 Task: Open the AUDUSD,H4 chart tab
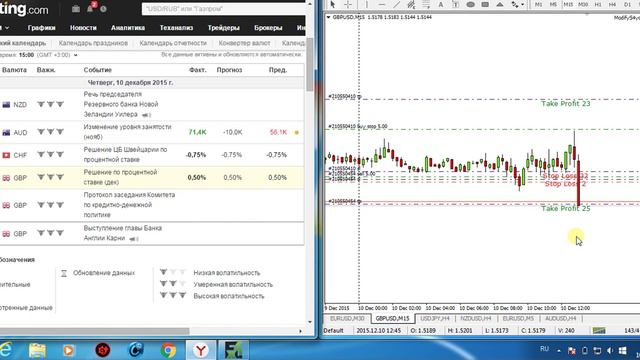560,318
